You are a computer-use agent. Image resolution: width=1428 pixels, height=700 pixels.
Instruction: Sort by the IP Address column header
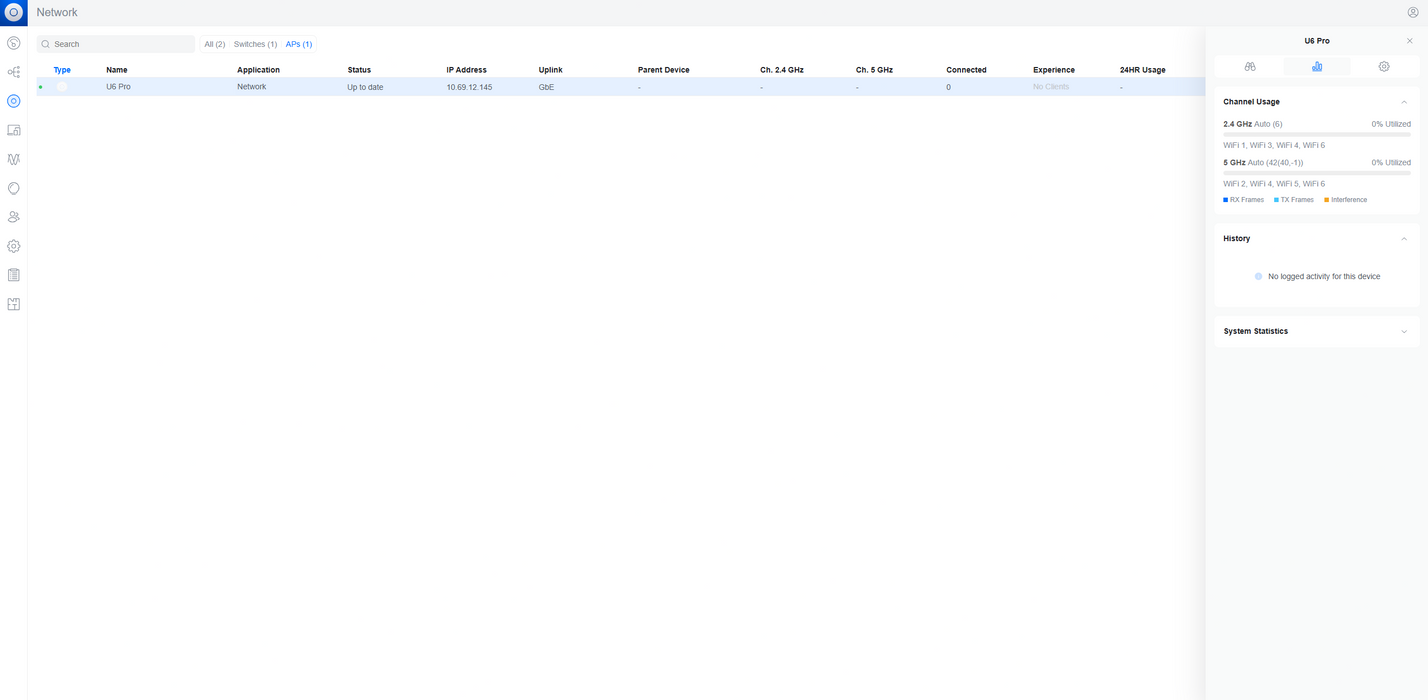pyautogui.click(x=467, y=70)
